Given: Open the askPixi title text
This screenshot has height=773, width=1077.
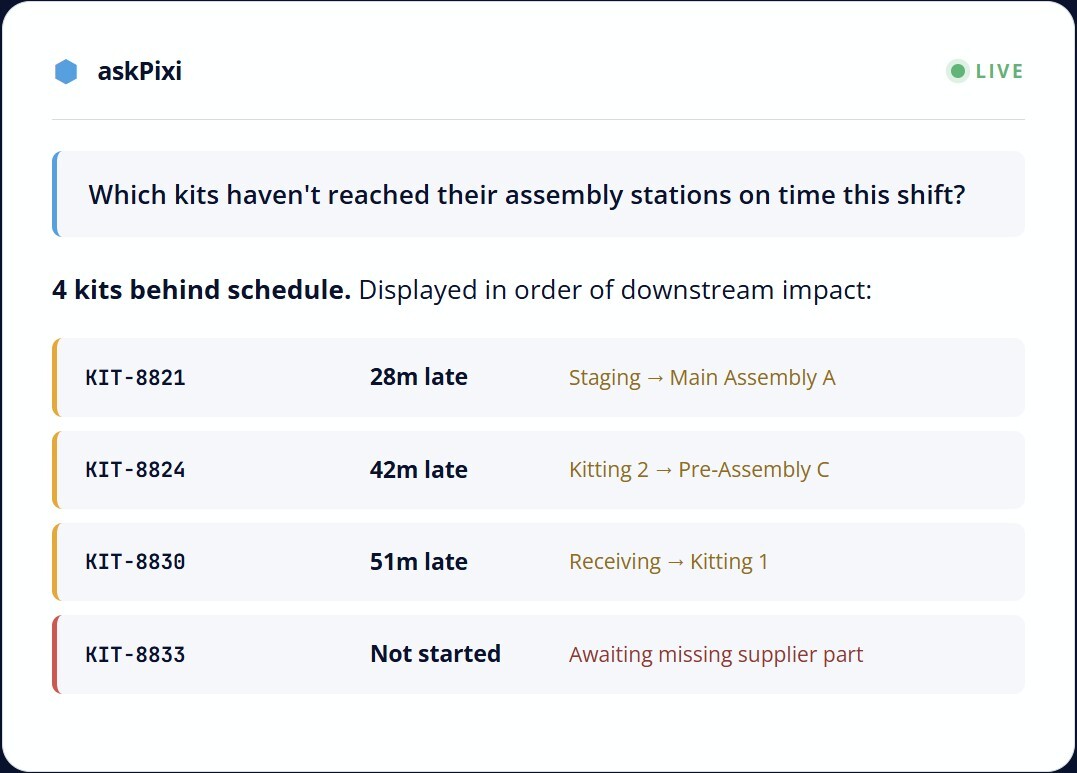Looking at the screenshot, I should [139, 71].
